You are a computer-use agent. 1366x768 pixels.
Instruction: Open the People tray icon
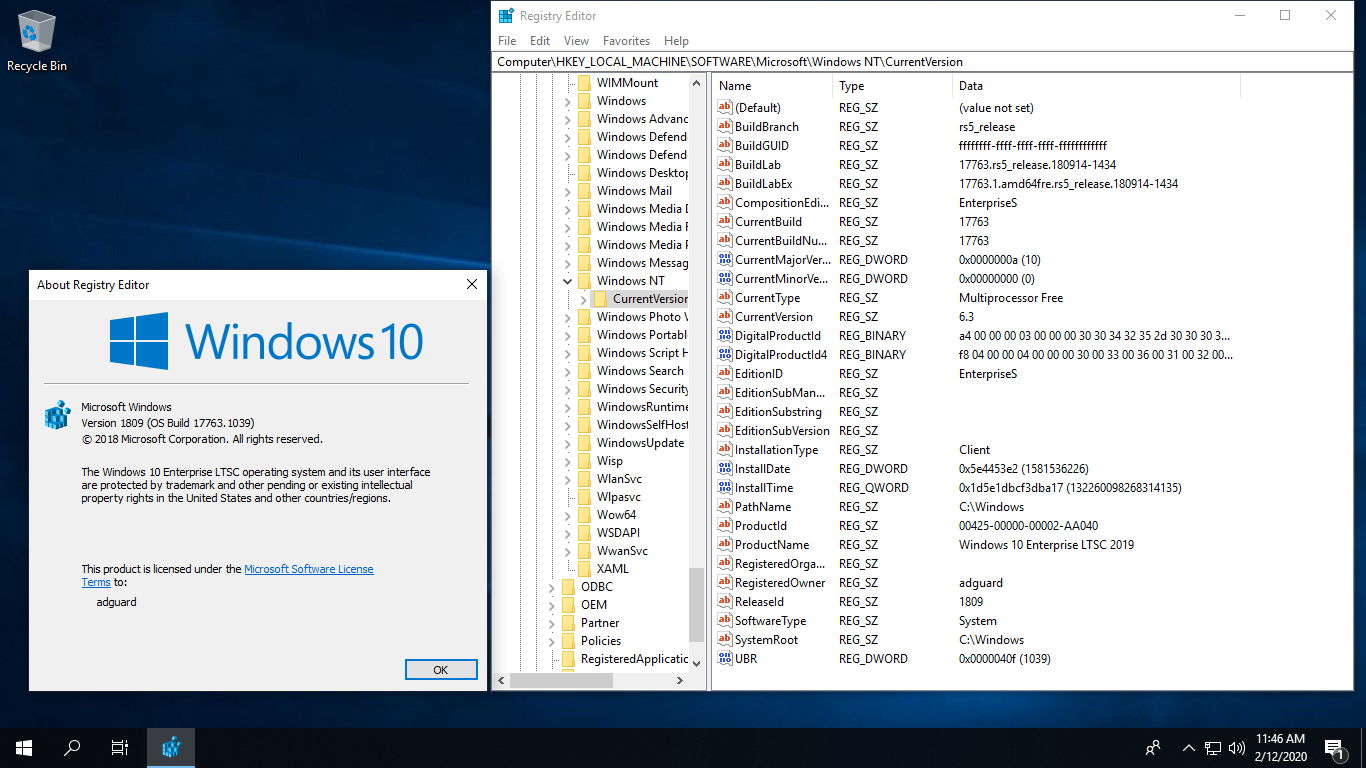1153,747
